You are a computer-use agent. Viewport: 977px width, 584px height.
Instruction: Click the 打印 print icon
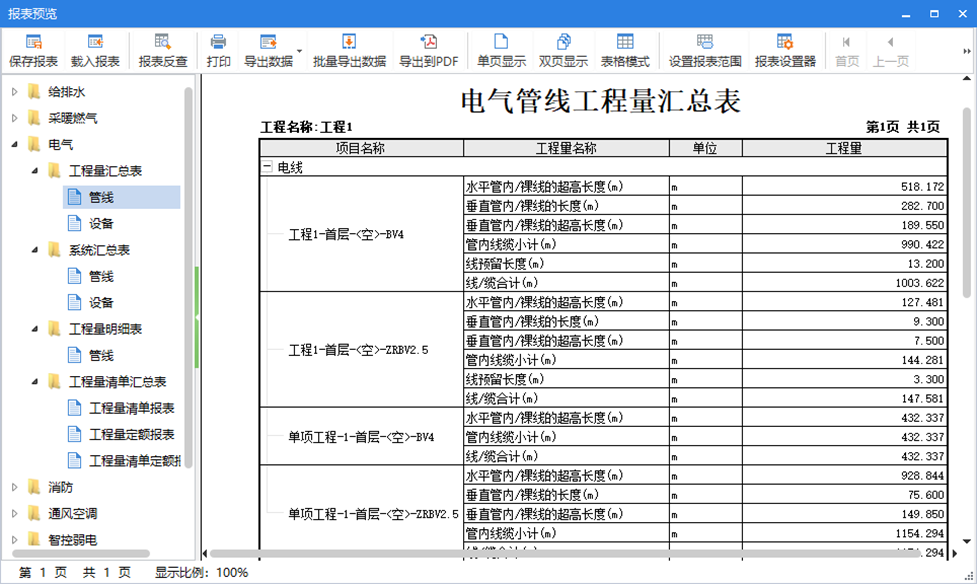tap(218, 50)
